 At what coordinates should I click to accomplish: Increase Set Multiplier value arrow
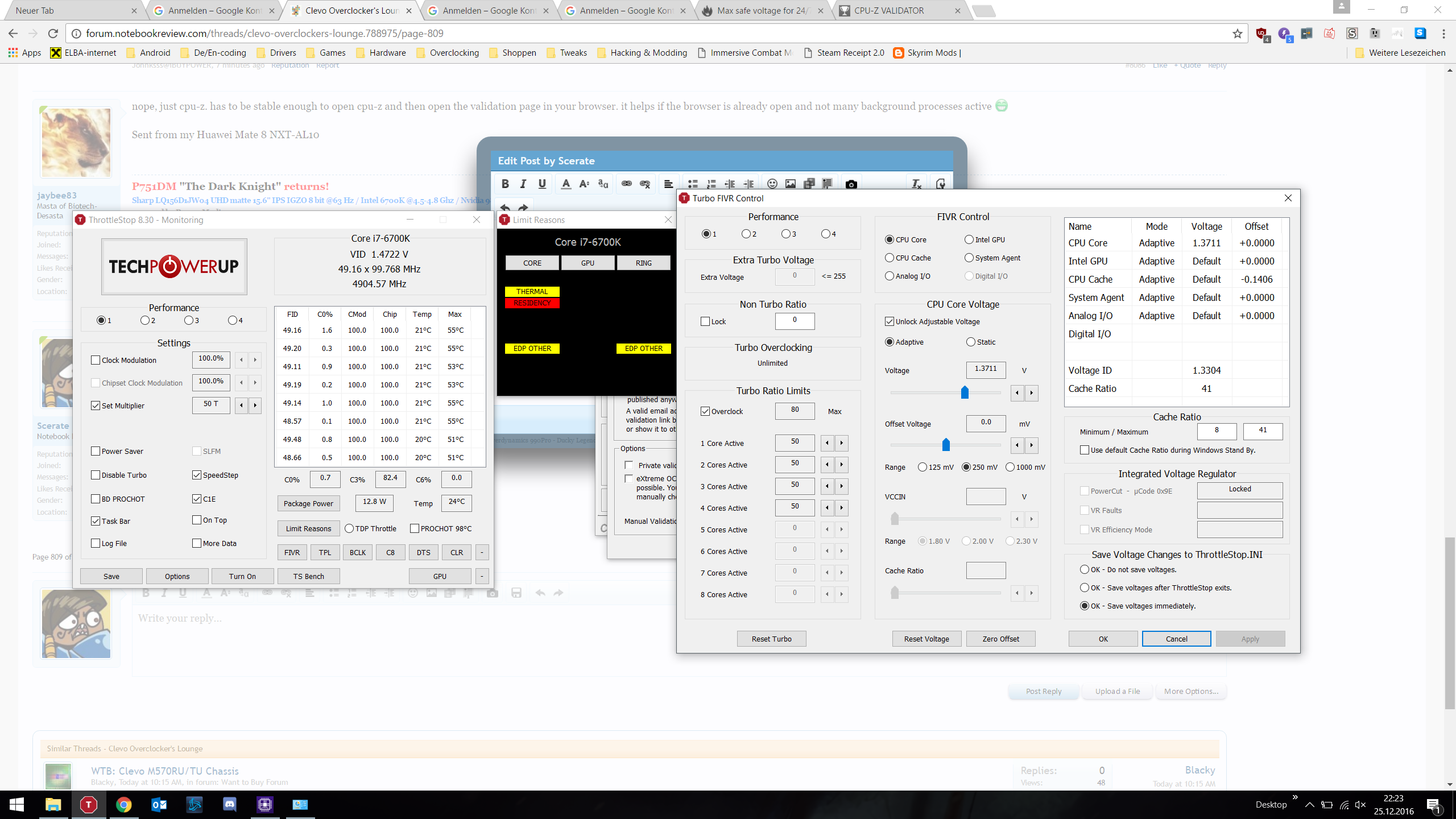coord(255,405)
